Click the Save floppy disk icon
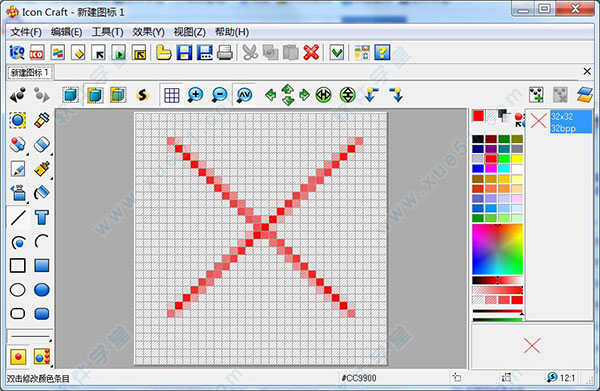The height and width of the screenshot is (391, 600). [184, 52]
